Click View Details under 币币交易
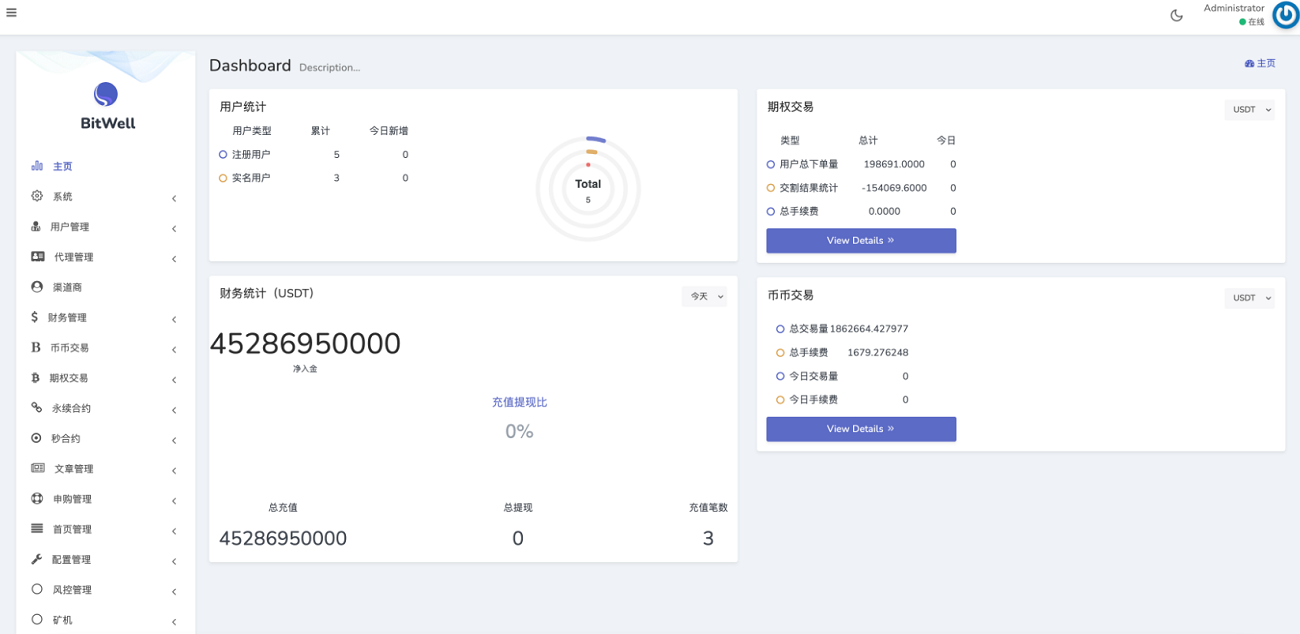This screenshot has width=1300, height=634. [860, 429]
